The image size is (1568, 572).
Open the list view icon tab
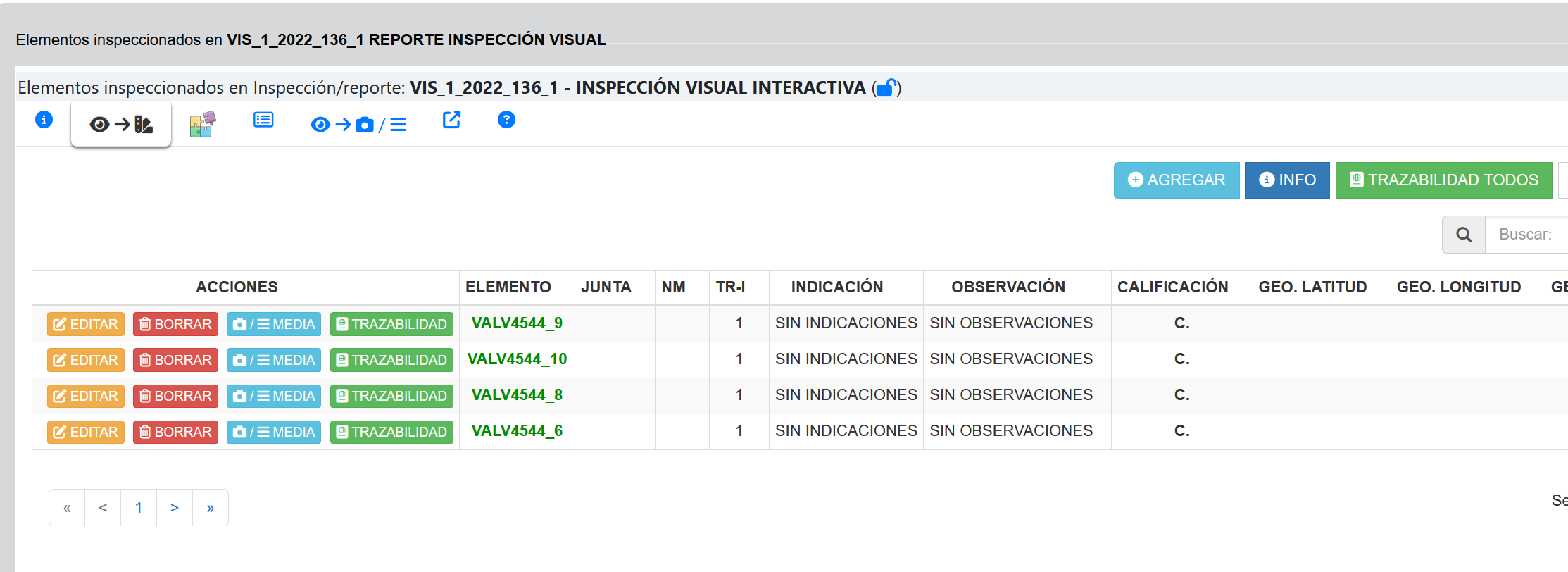click(263, 120)
